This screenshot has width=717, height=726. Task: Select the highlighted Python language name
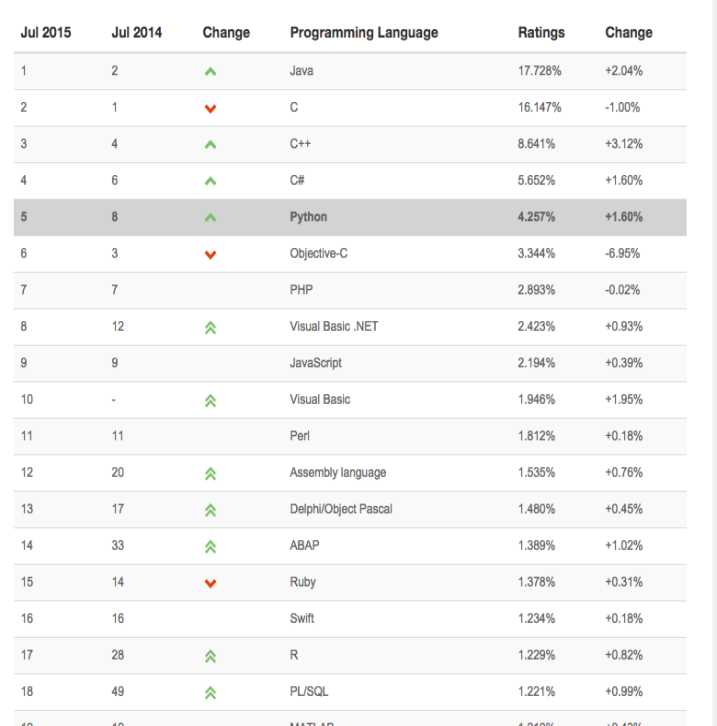coord(308,217)
